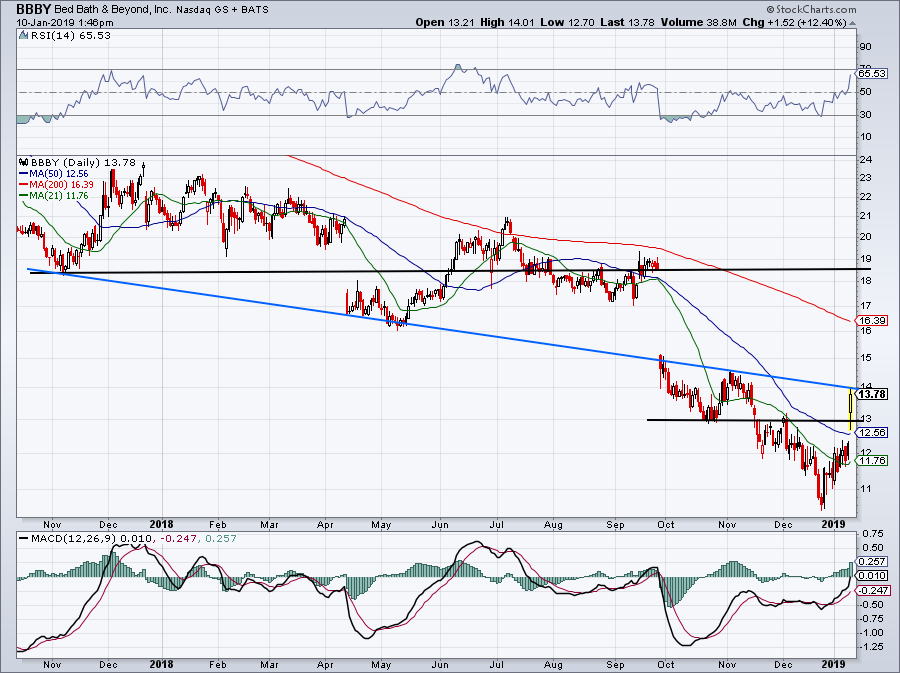Click the Mar label on the MACD panel's date axis
This screenshot has height=673, width=900.
coord(269,665)
